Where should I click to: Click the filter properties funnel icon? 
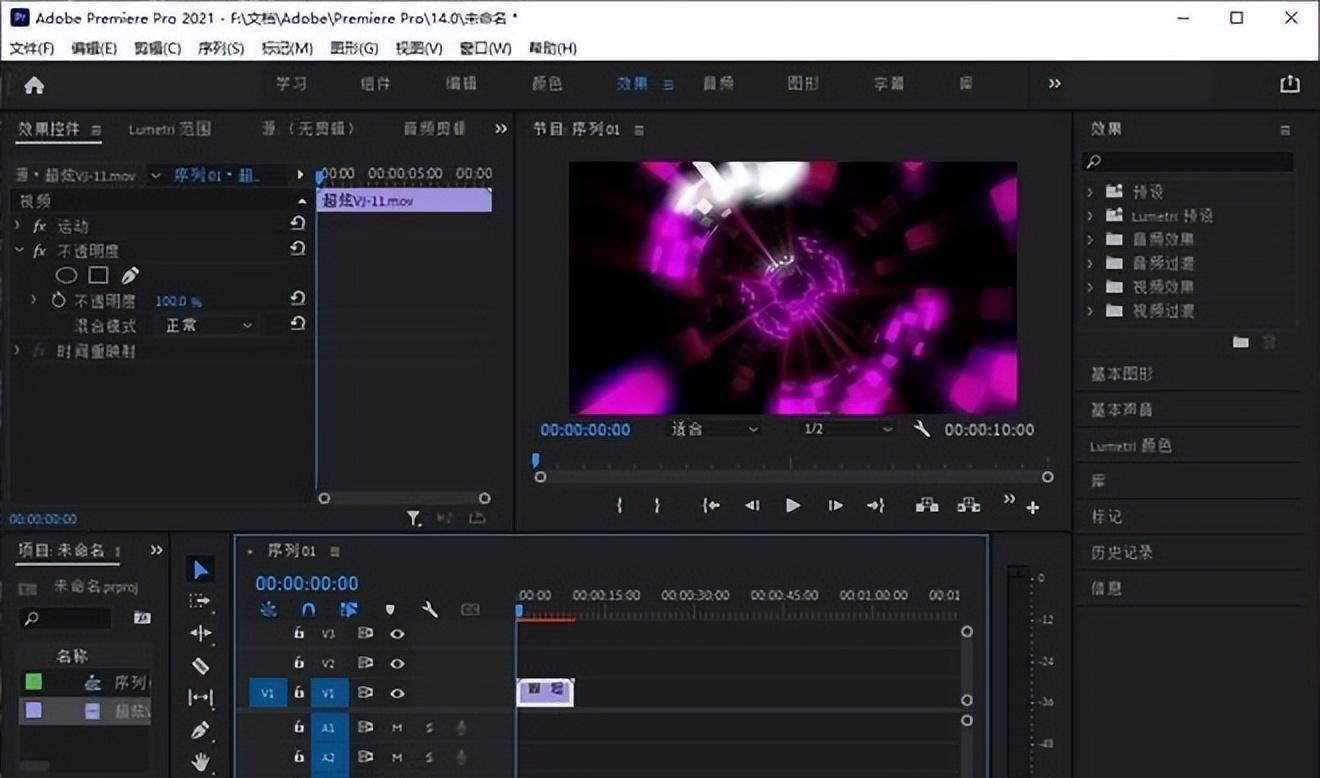pos(414,518)
